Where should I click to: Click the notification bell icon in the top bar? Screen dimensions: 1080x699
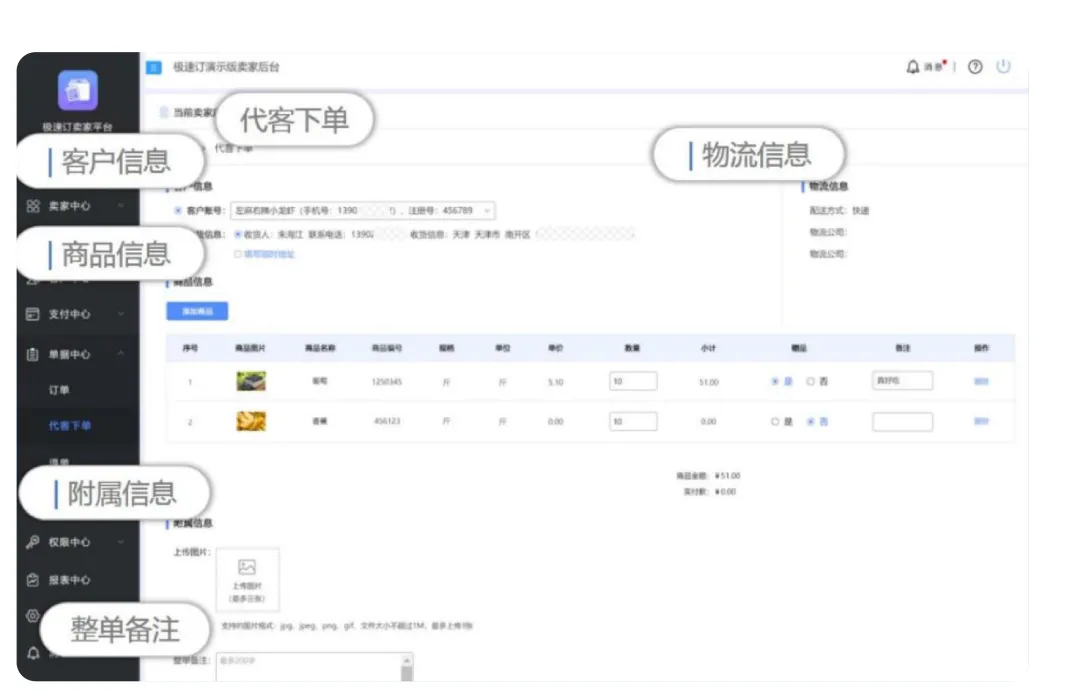click(x=912, y=67)
